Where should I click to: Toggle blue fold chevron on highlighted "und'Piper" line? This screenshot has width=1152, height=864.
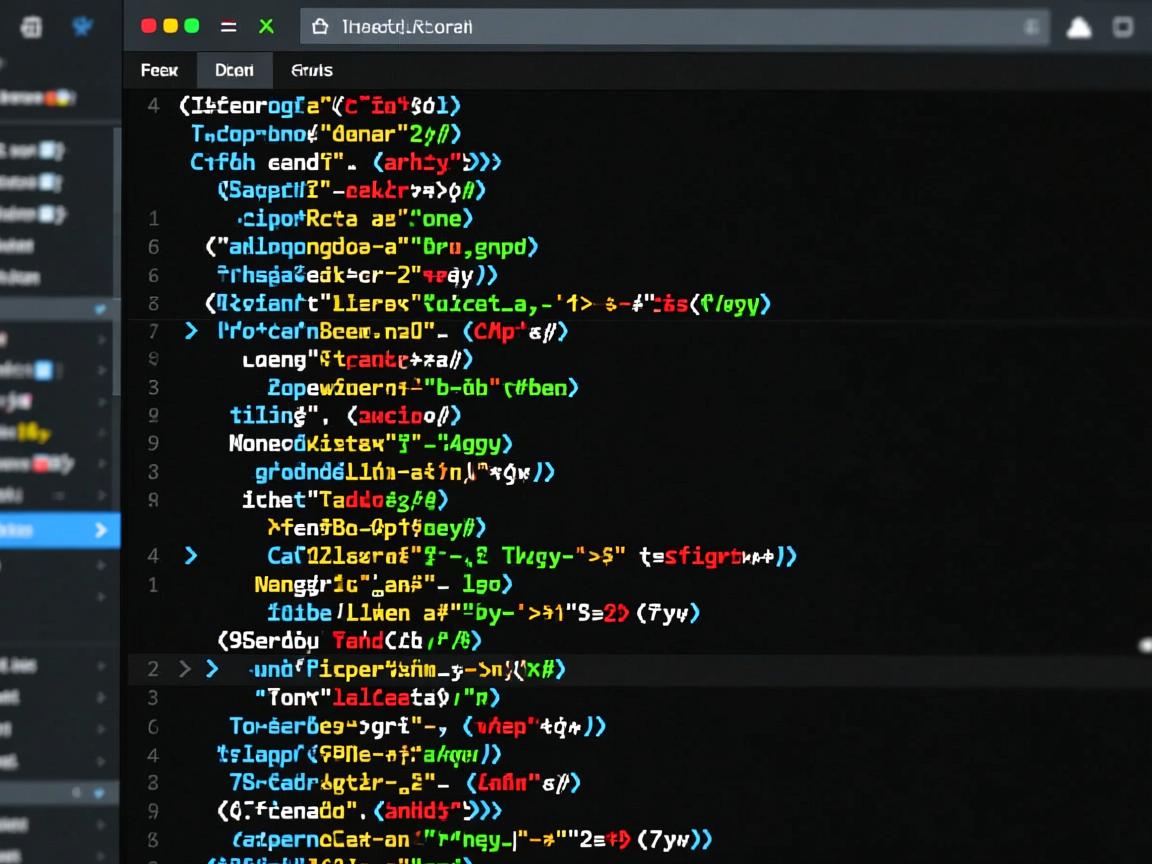point(211,669)
